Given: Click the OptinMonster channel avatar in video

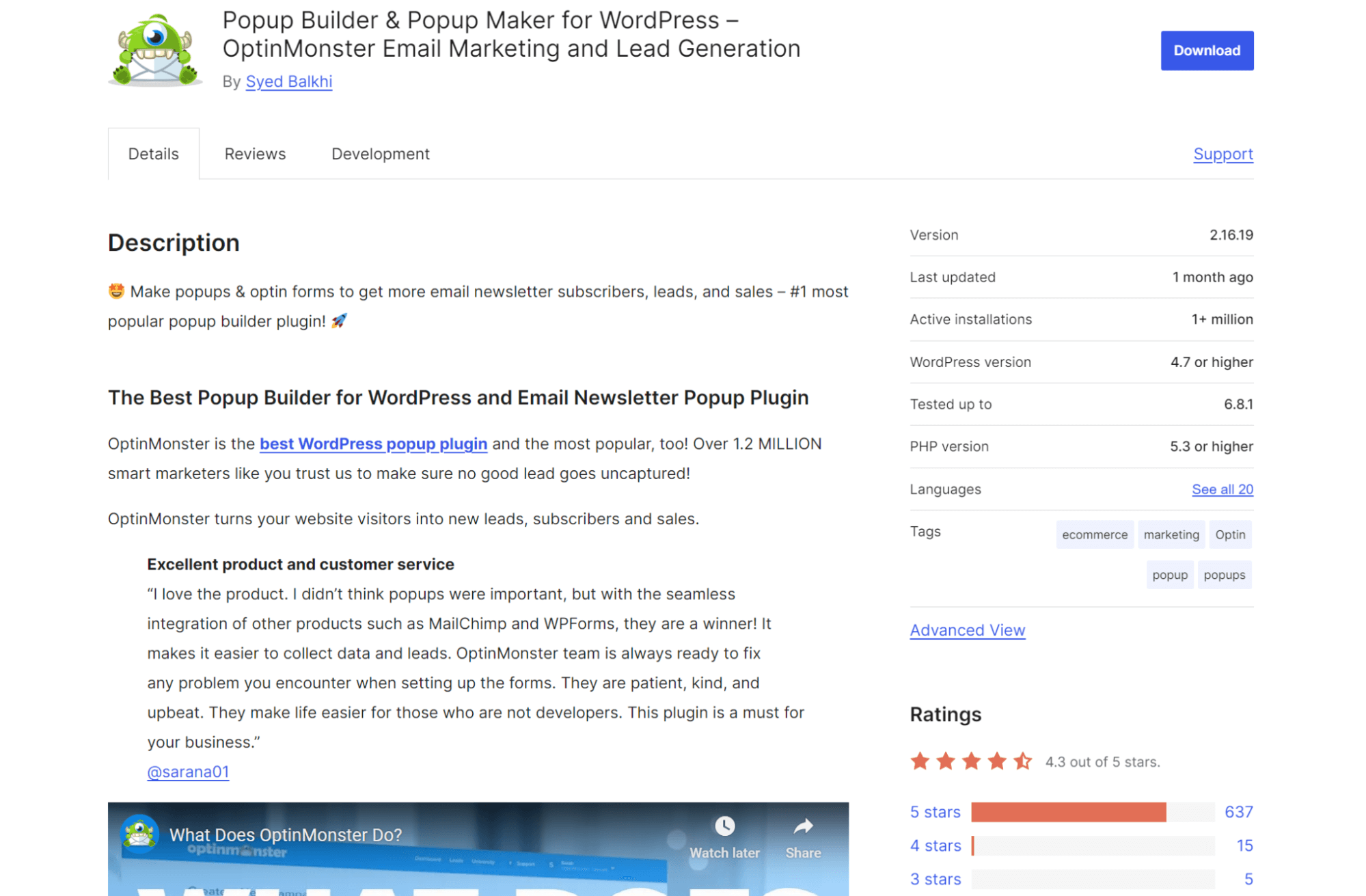Looking at the screenshot, I should point(139,834).
